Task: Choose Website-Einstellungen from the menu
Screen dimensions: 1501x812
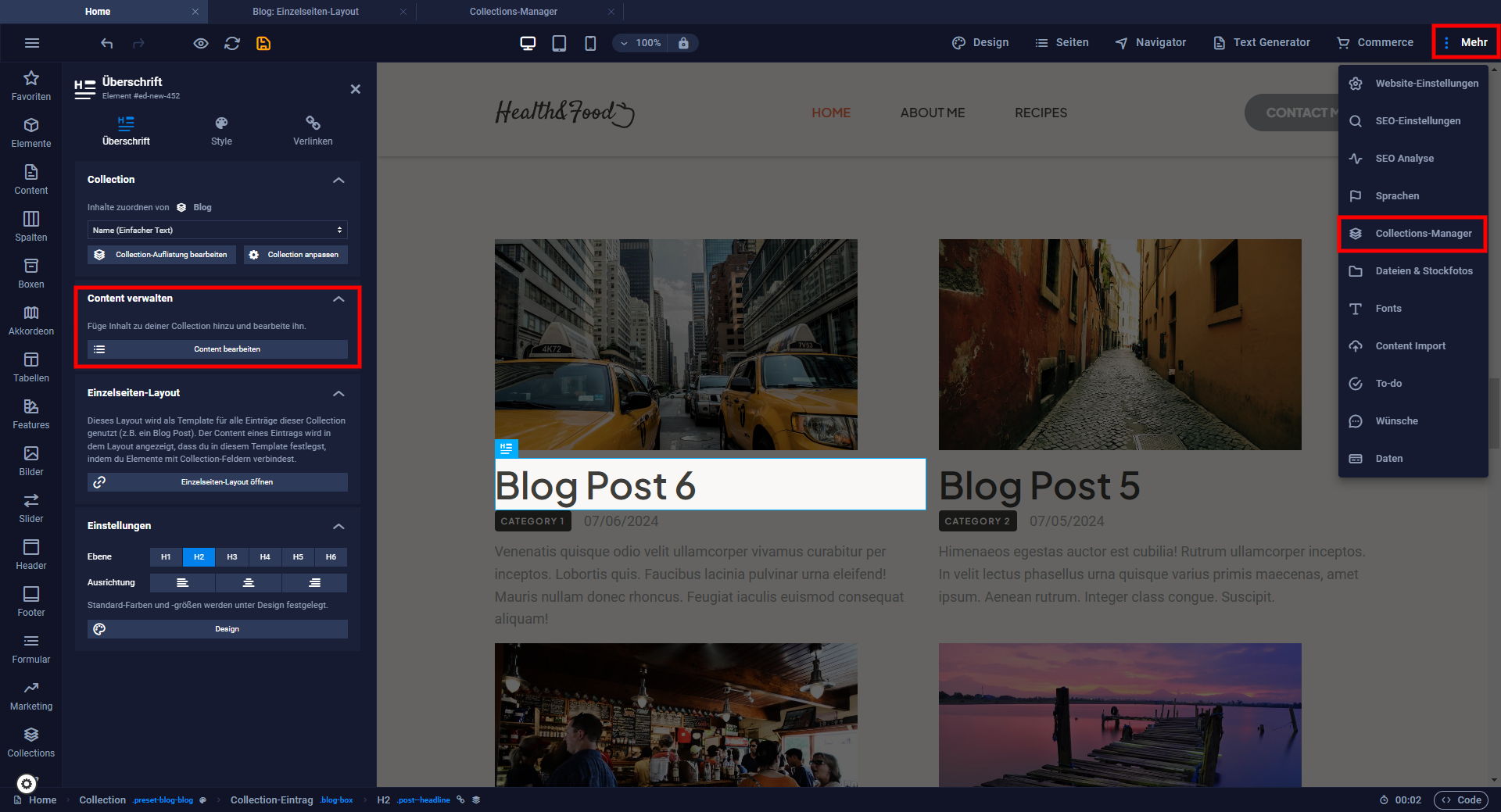Action: point(1413,84)
